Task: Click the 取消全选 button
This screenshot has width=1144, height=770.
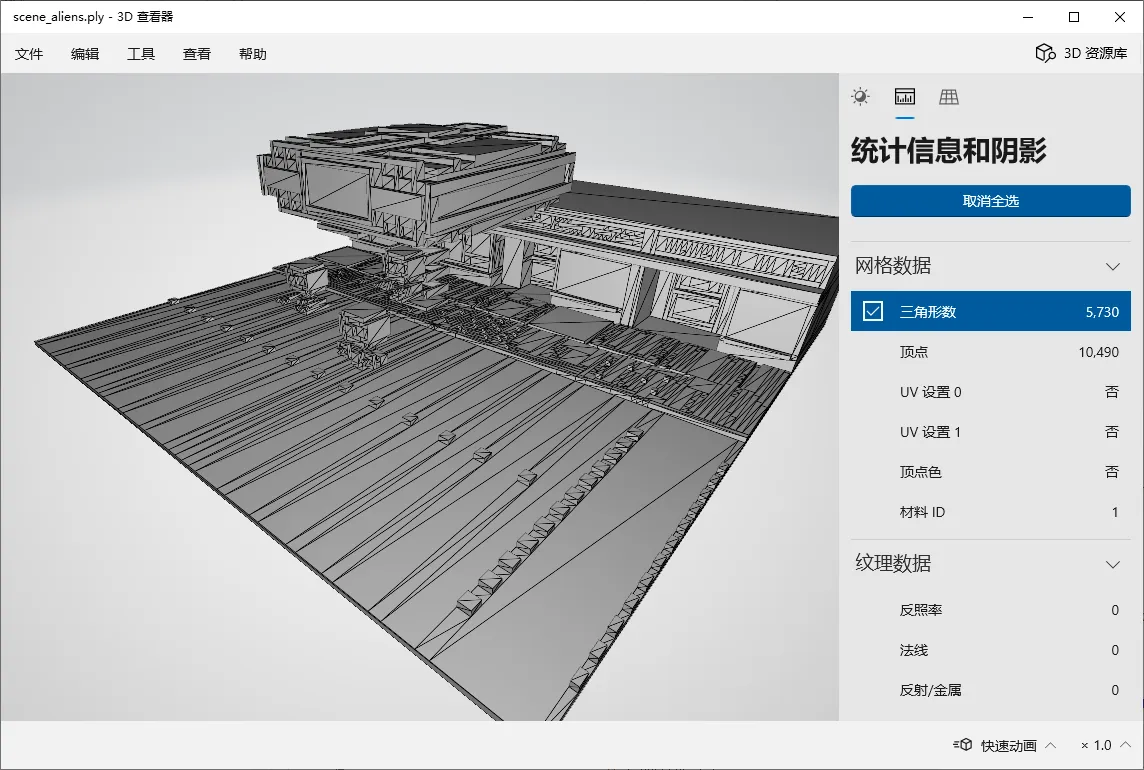Action: [x=990, y=201]
